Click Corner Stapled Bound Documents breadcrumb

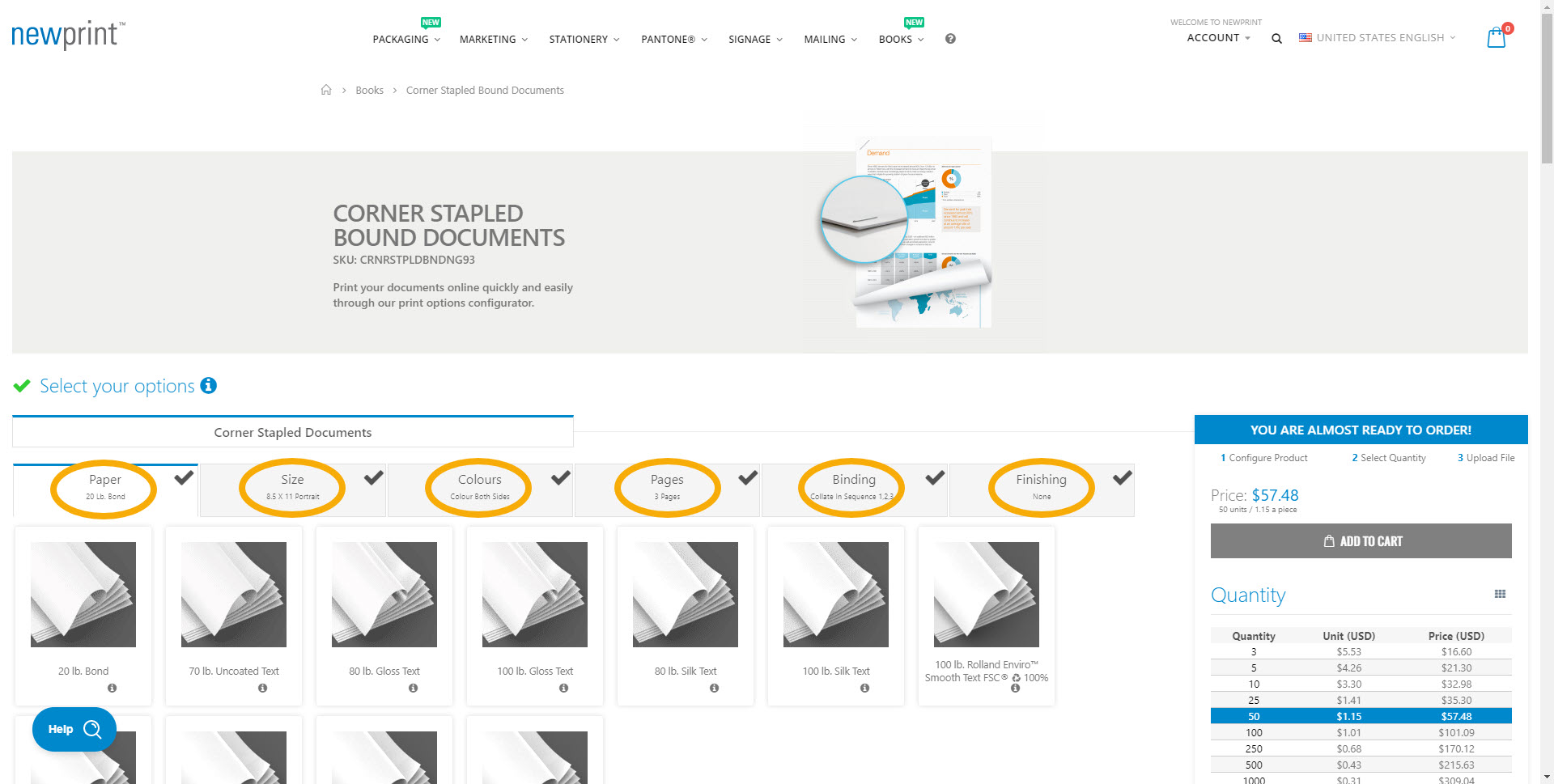[485, 90]
